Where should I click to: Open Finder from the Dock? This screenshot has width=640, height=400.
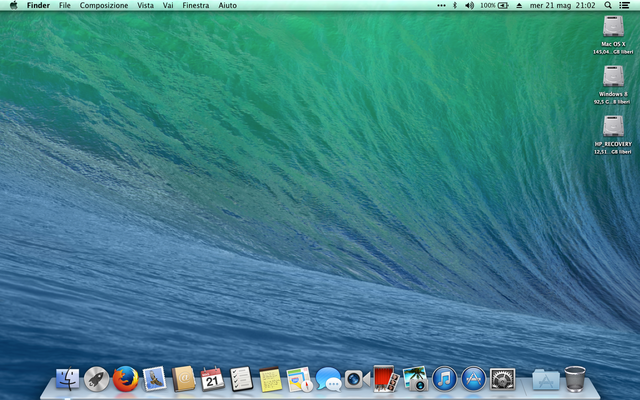(x=68, y=379)
